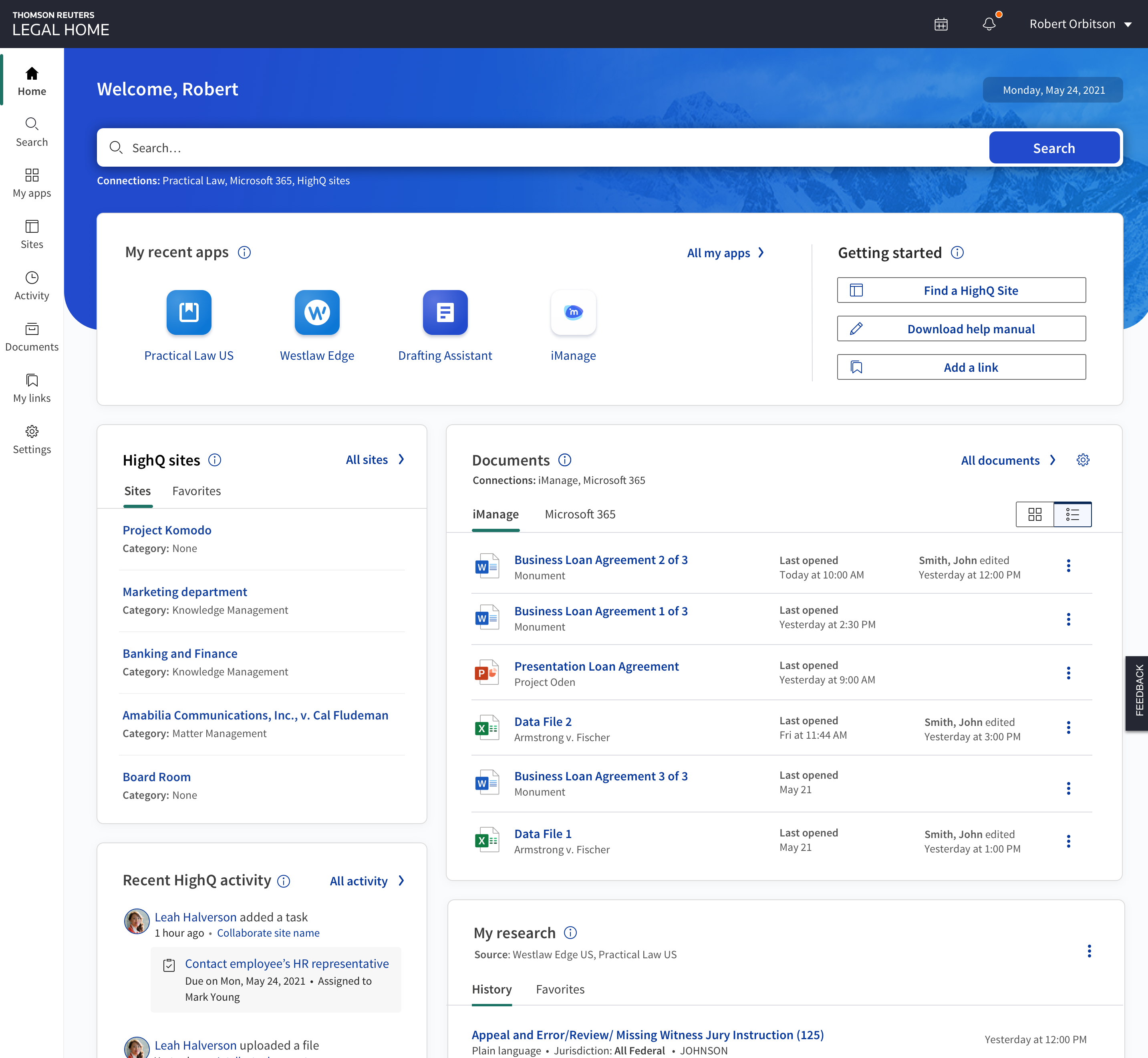1148x1058 pixels.
Task: Launch Drafting Assistant app
Action: tap(445, 326)
